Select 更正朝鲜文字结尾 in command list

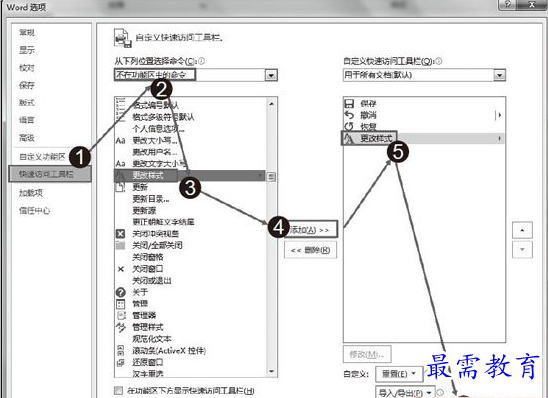(163, 222)
